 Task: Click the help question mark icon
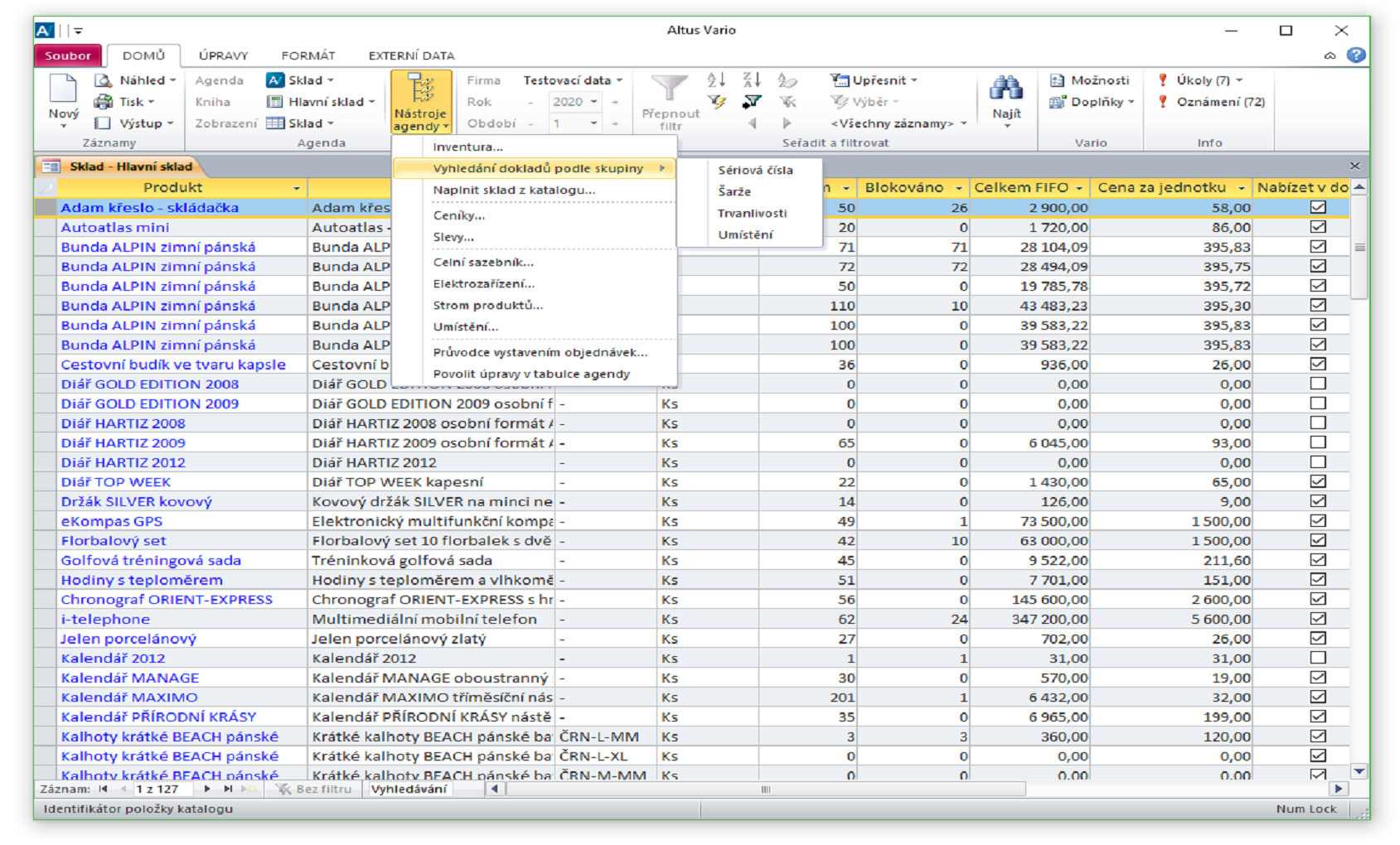tap(1356, 56)
